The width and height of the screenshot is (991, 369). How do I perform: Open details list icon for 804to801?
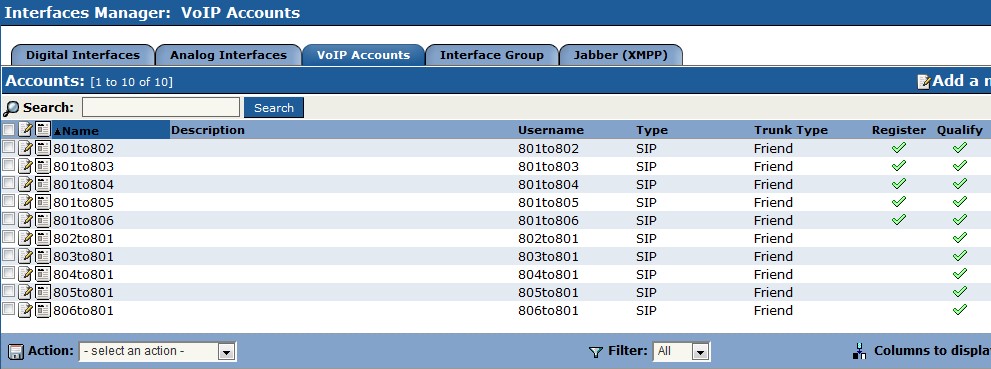tap(43, 274)
